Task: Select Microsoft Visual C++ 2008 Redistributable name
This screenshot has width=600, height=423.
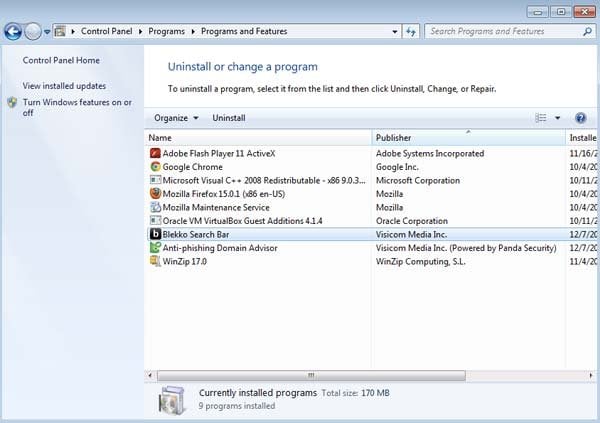Action: pyautogui.click(x=264, y=180)
